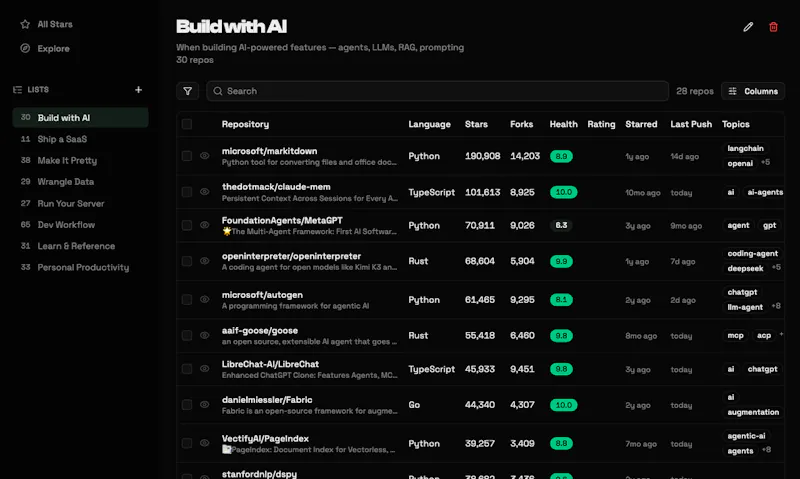Select the Make It Pretty list
Image resolution: width=800 pixels, height=479 pixels.
81,160
